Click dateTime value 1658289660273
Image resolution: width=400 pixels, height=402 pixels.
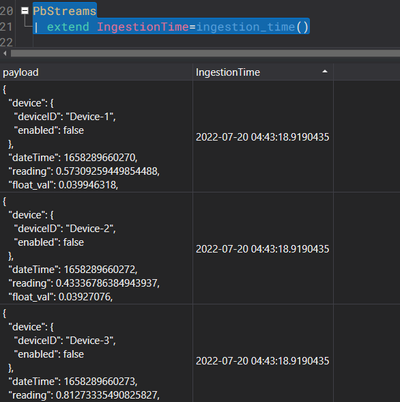coord(100,381)
